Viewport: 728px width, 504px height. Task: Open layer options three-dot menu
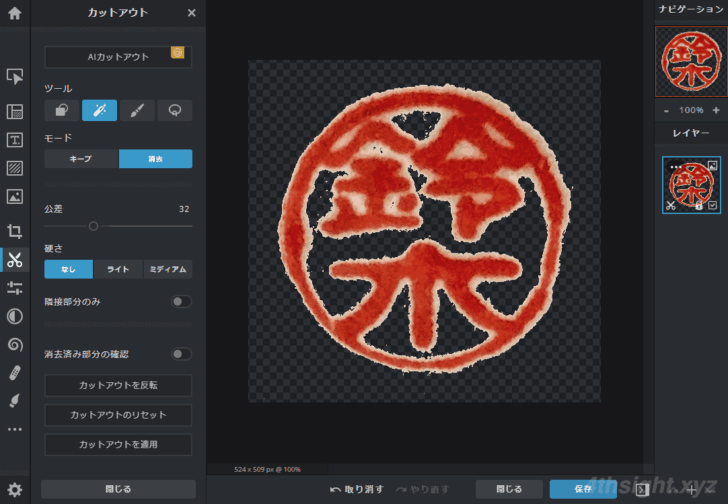coord(675,165)
